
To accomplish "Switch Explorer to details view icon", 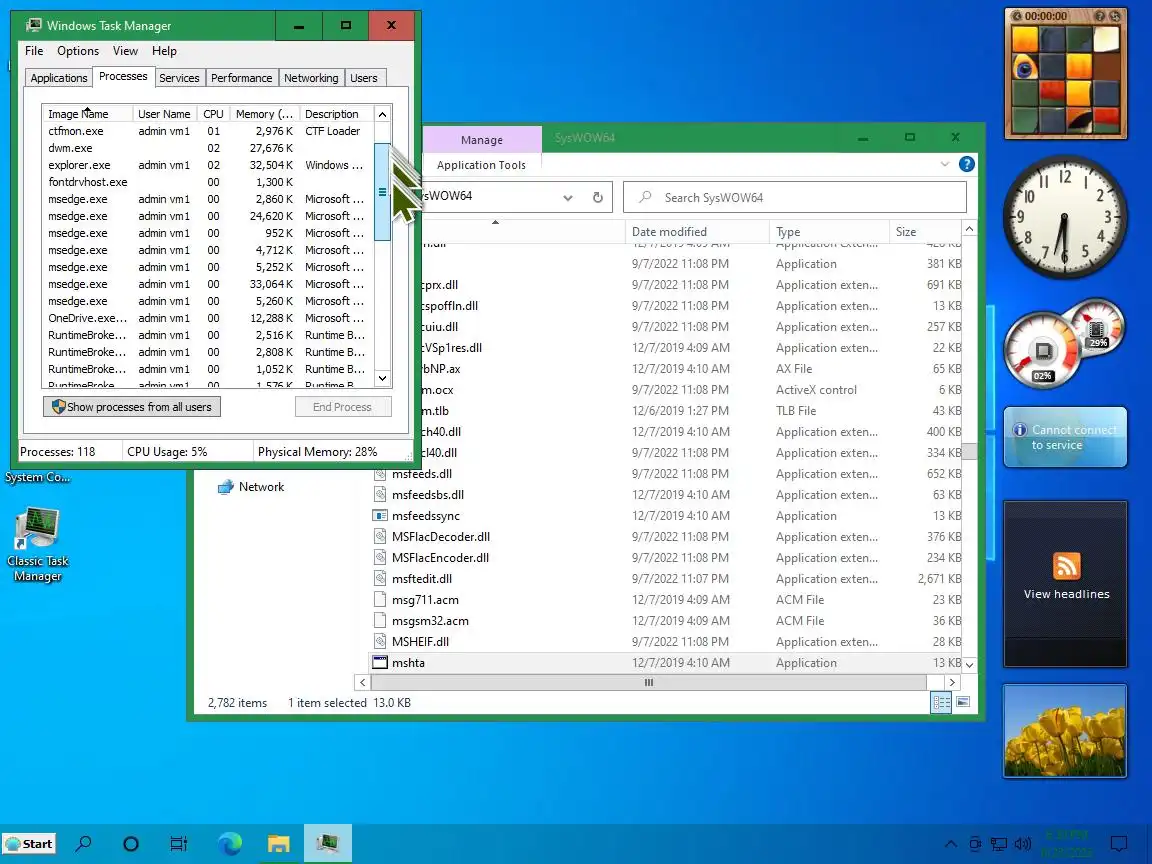I will coord(941,703).
